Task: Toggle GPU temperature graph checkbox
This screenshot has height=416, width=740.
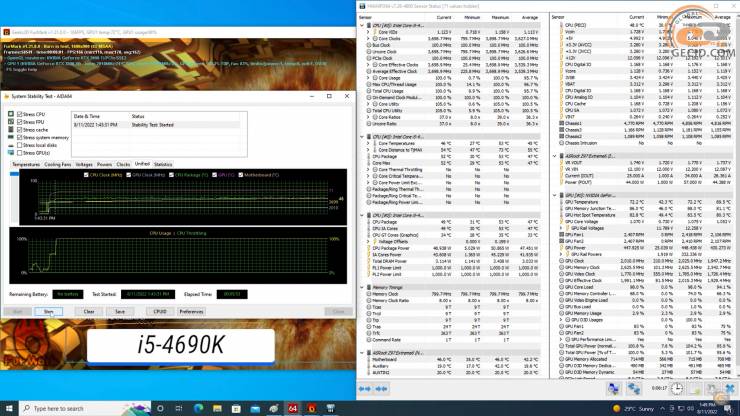Action: point(215,175)
